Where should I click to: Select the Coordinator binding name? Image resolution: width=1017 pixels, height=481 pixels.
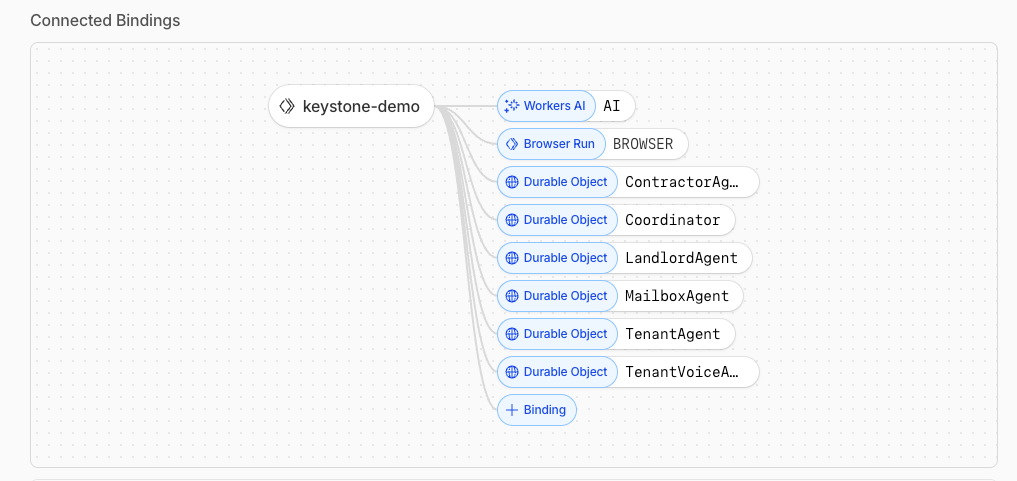pyautogui.click(x=673, y=220)
